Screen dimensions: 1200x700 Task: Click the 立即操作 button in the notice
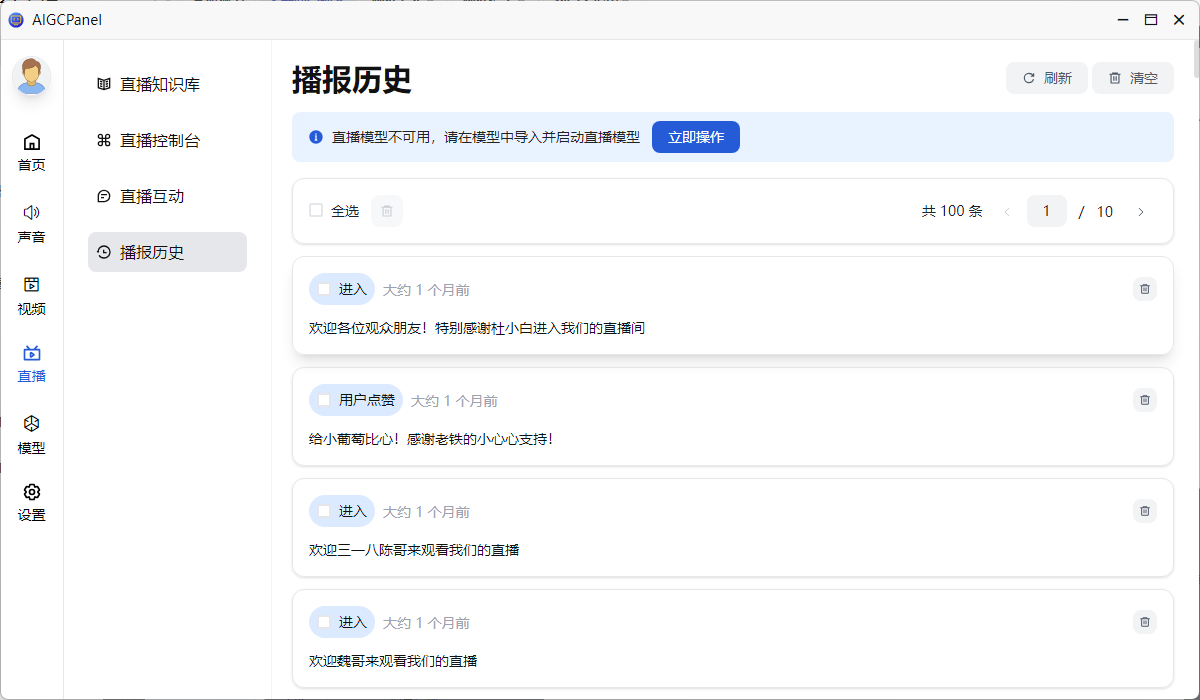695,137
